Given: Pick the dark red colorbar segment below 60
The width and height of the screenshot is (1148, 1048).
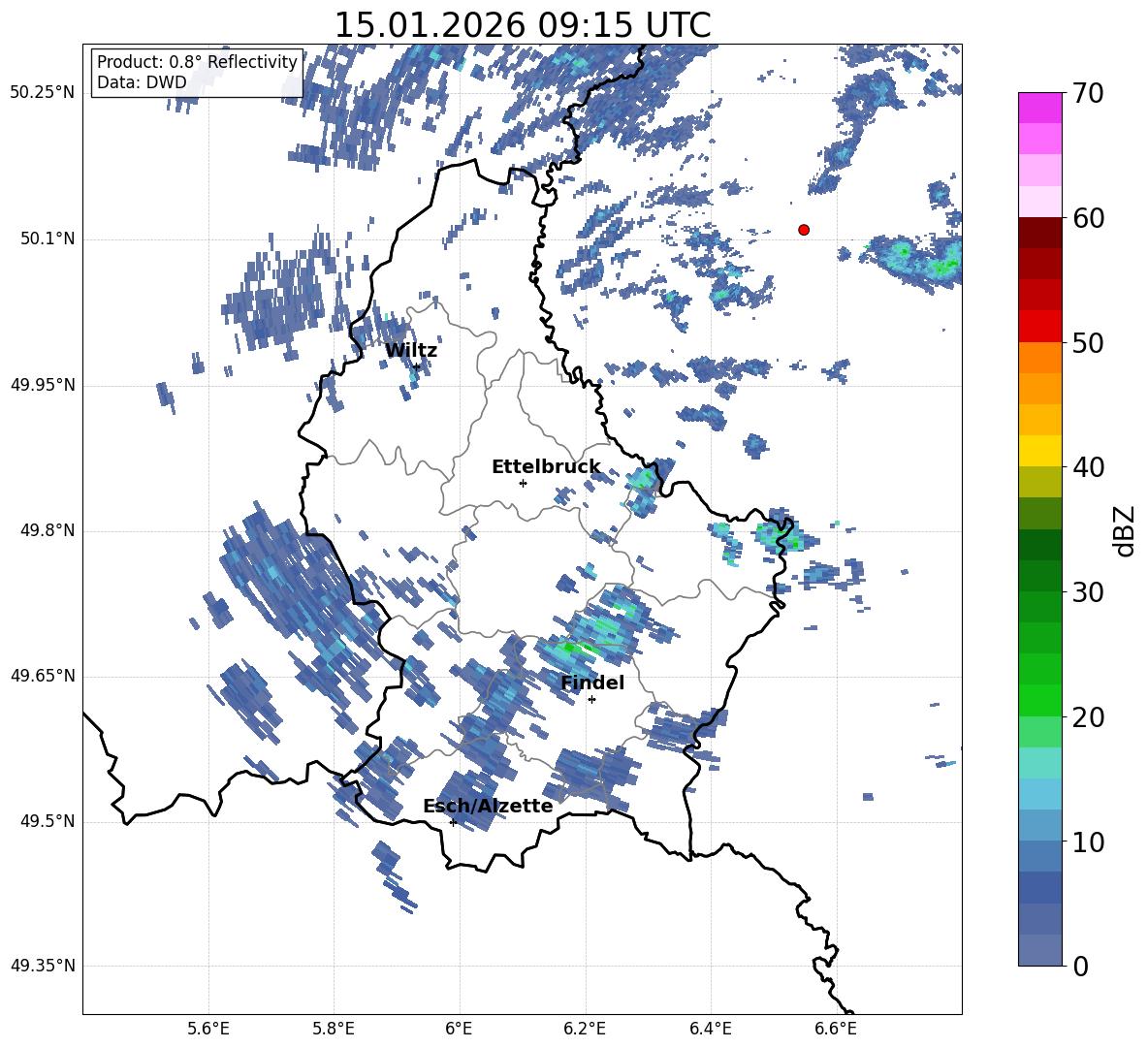Looking at the screenshot, I should tap(1039, 233).
